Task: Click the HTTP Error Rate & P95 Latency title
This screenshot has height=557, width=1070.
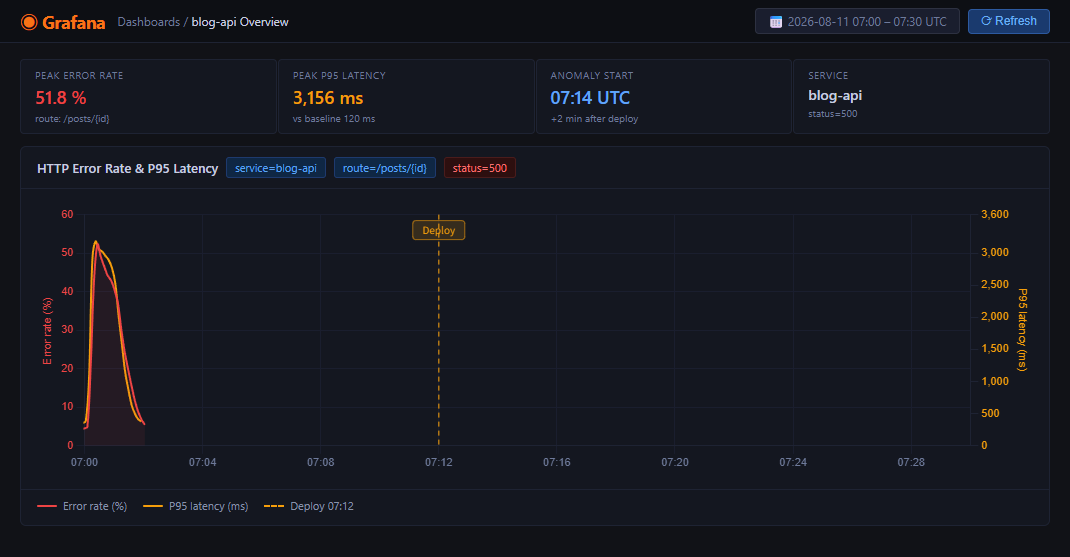Action: point(128,168)
